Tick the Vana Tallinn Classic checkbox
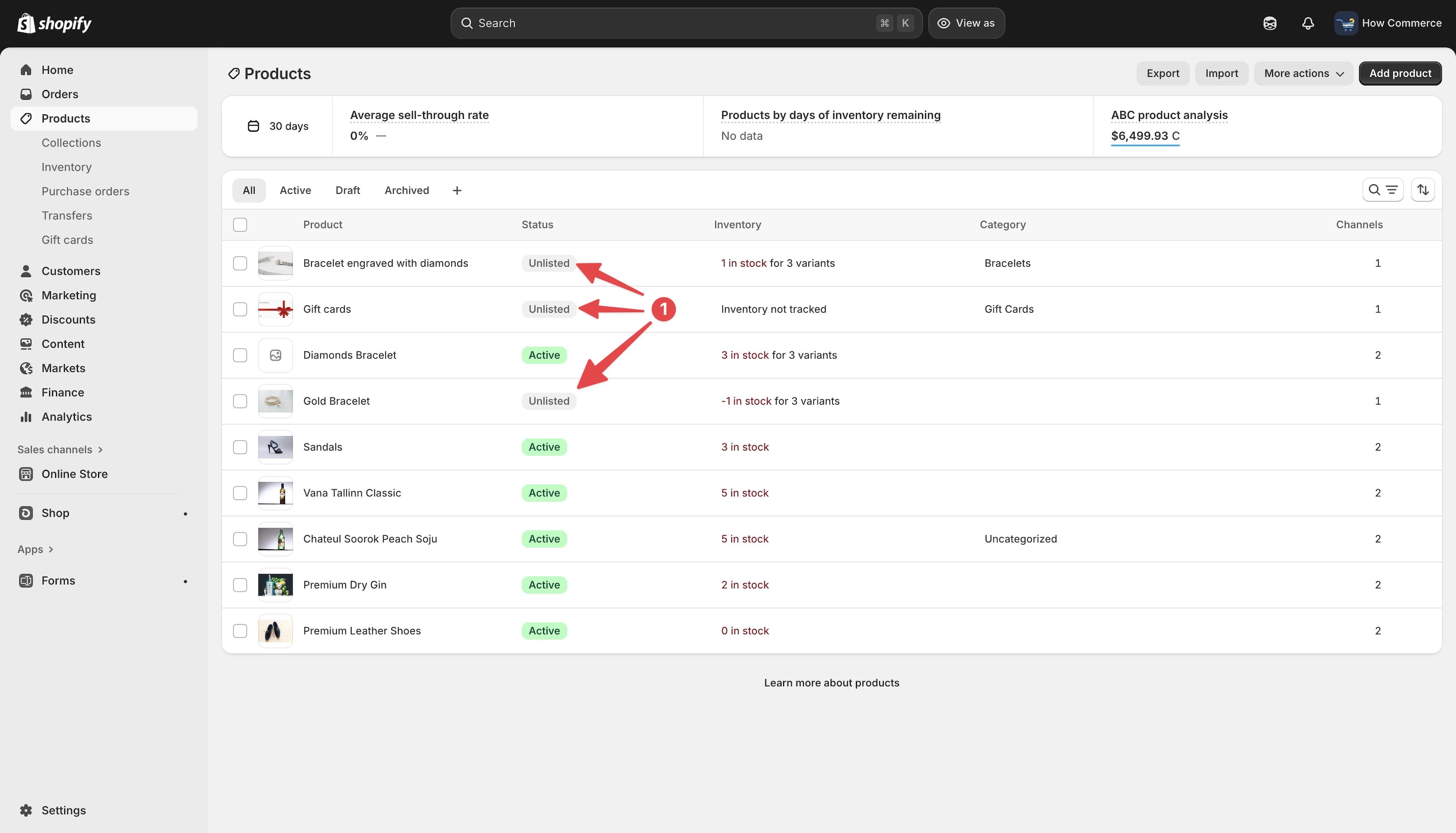 coord(240,493)
